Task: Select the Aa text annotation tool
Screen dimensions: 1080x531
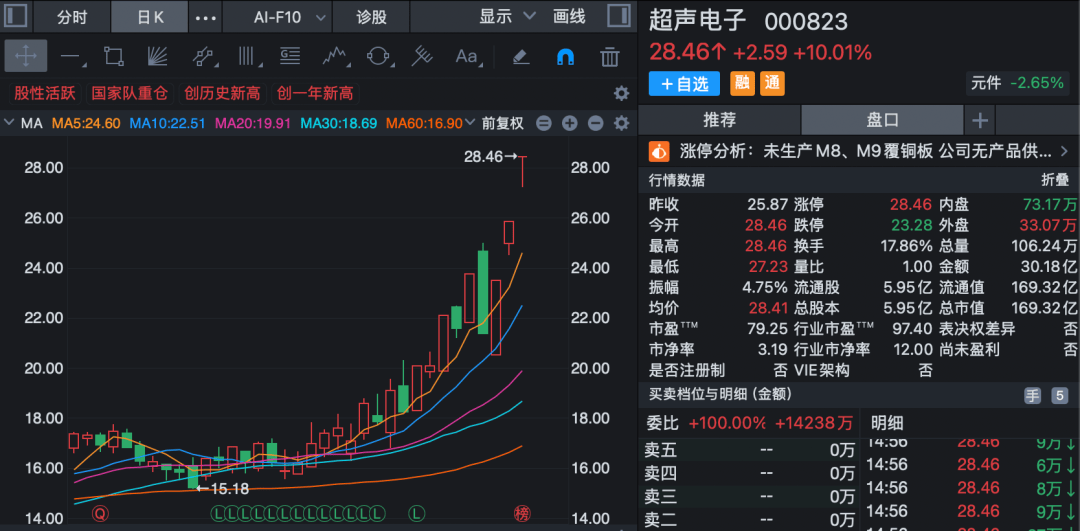Action: click(x=467, y=56)
